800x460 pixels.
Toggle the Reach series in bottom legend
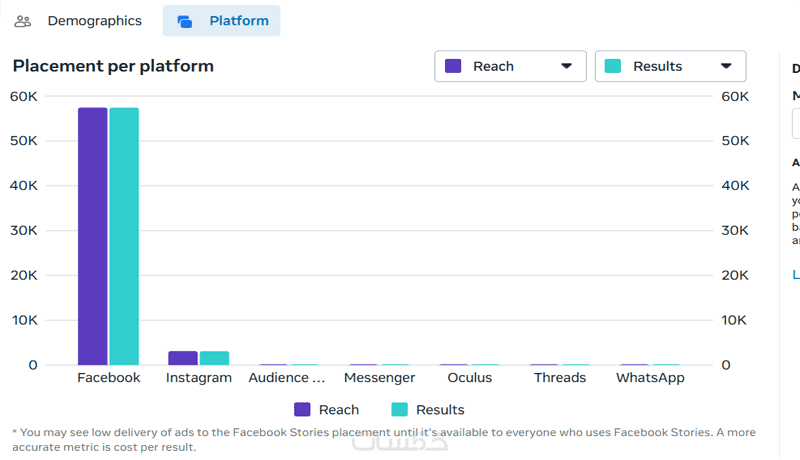pyautogui.click(x=327, y=409)
